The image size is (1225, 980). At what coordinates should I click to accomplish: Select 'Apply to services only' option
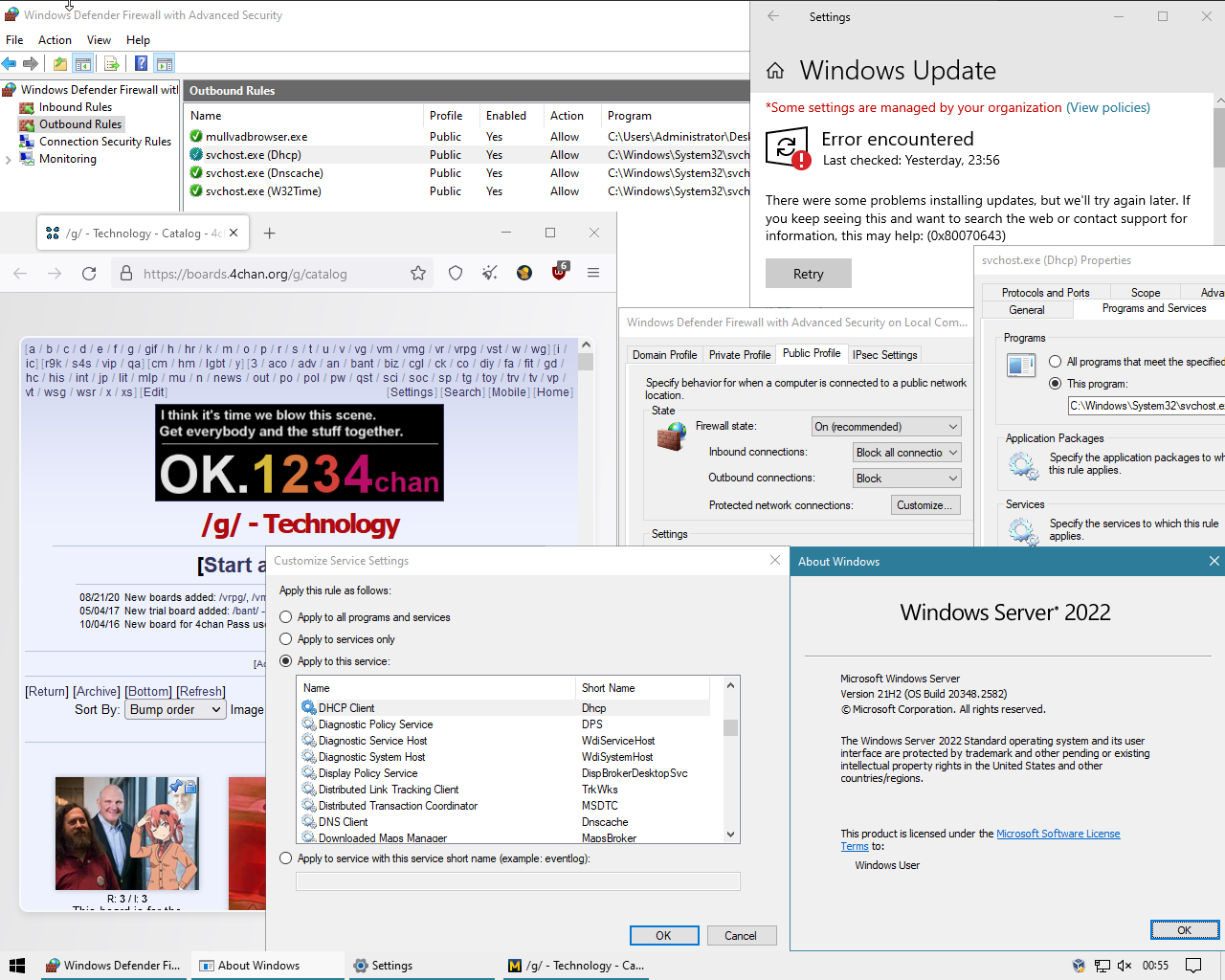(x=286, y=639)
